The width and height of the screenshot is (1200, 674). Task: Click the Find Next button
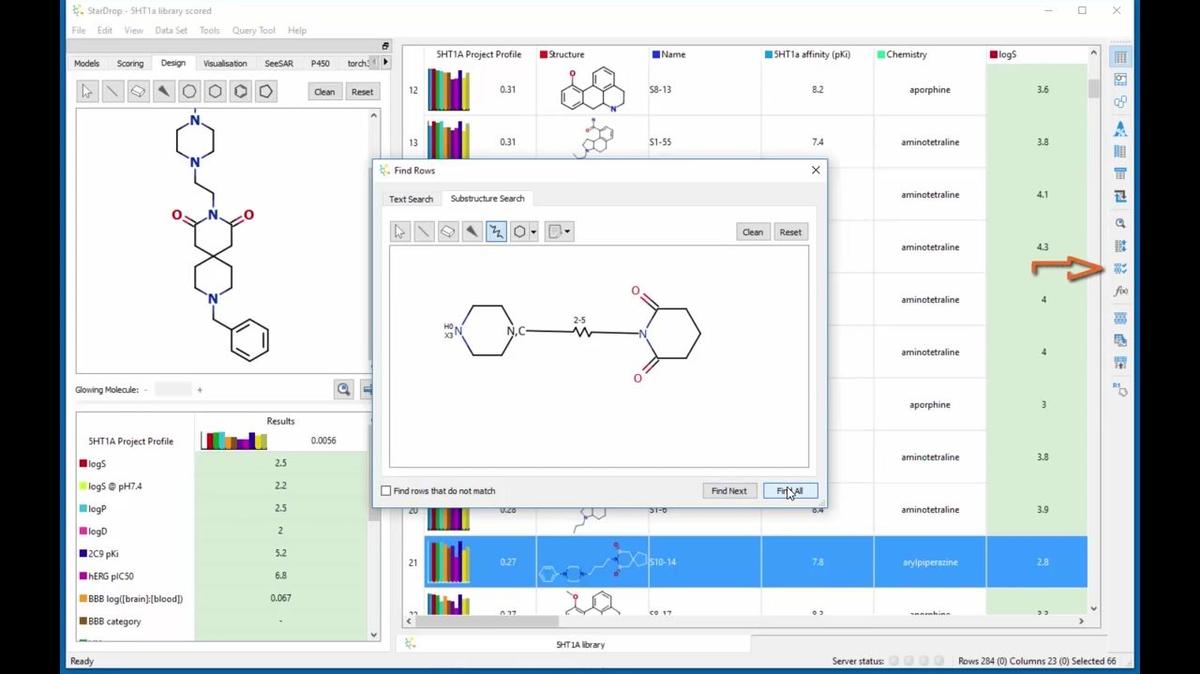(729, 491)
